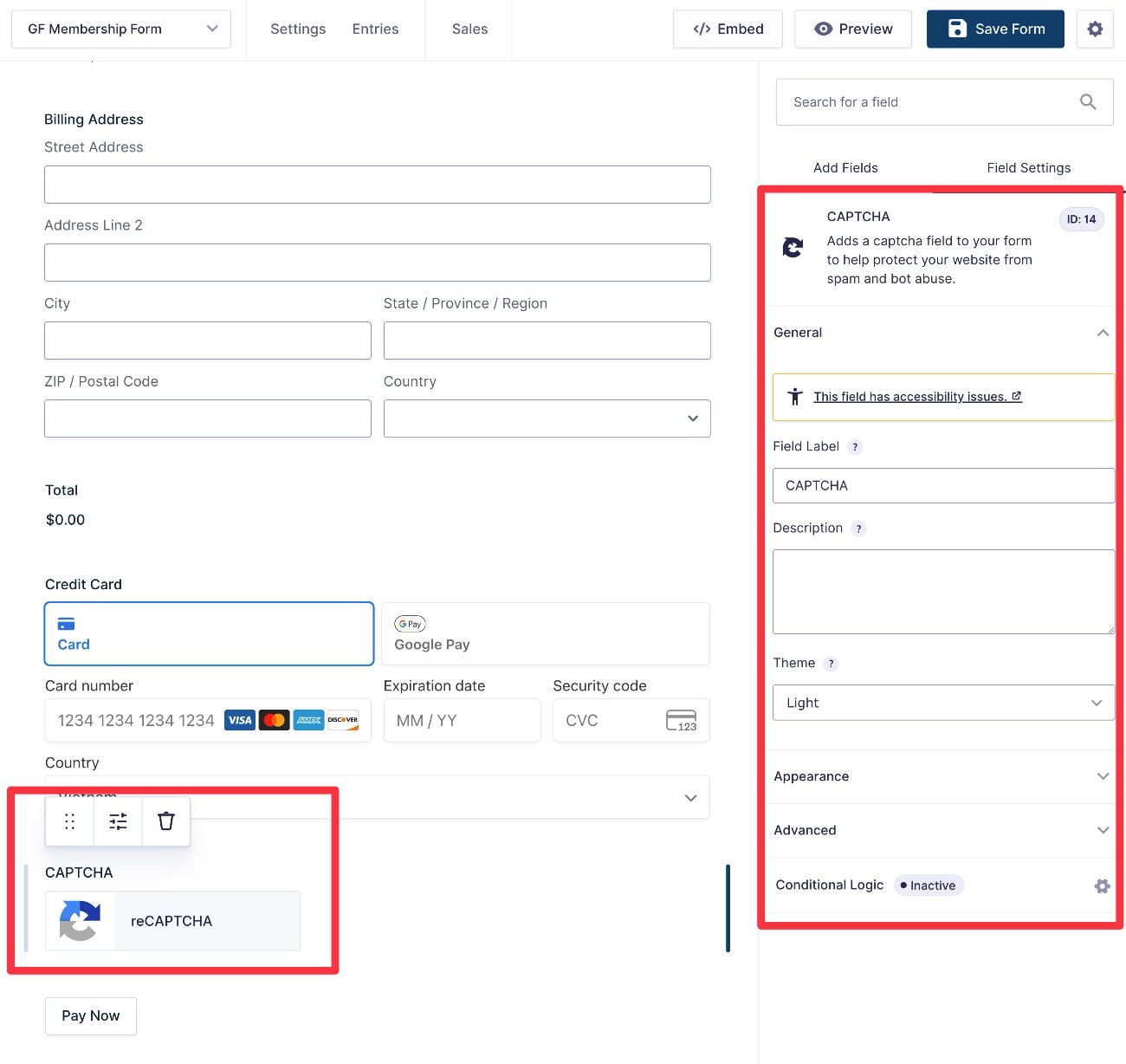This screenshot has width=1126, height=1064.
Task: Click the form settings gear icon
Action: pos(1095,29)
